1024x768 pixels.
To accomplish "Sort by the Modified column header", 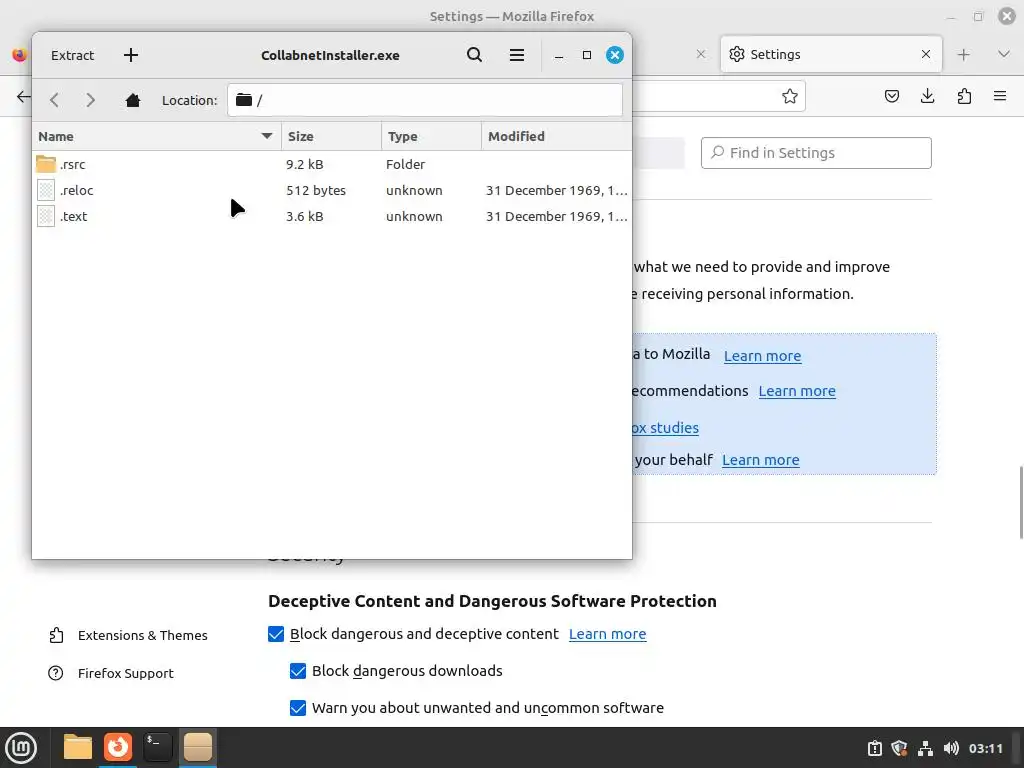I will [x=556, y=136].
